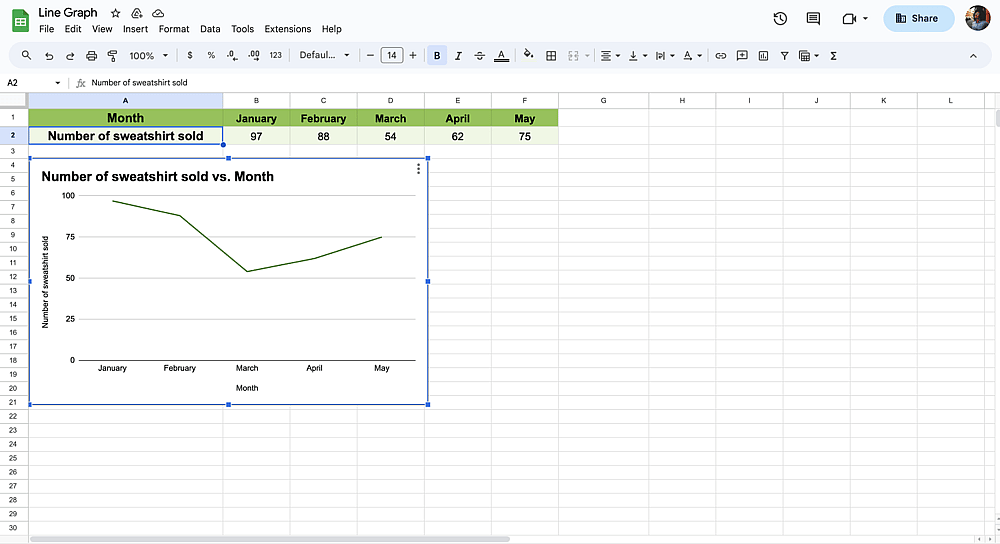Open the fill color picker
This screenshot has height=544, width=1000.
tap(528, 55)
